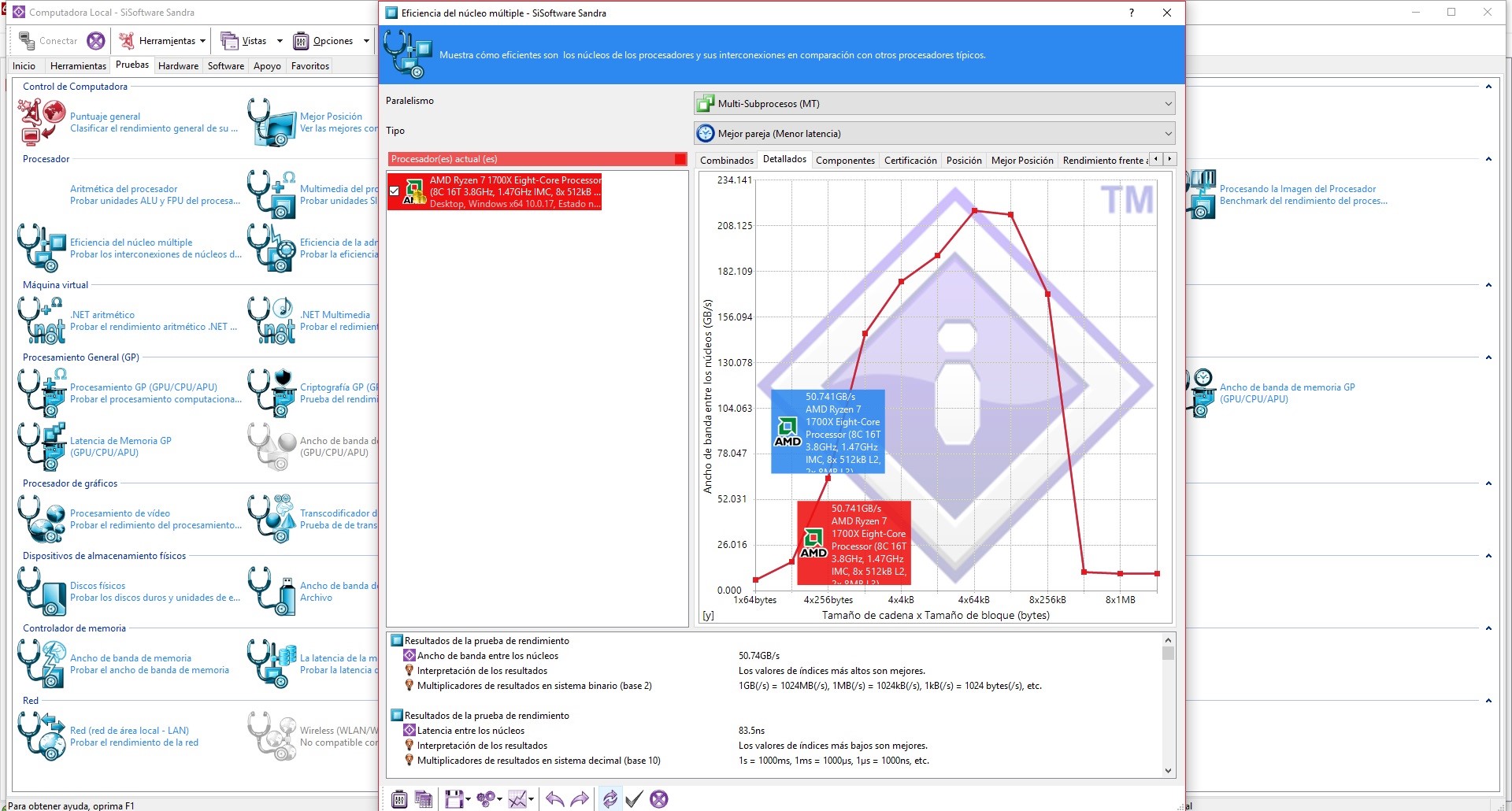The height and width of the screenshot is (811, 1512).
Task: Click the tab strip left scroll arrow
Action: point(1155,159)
